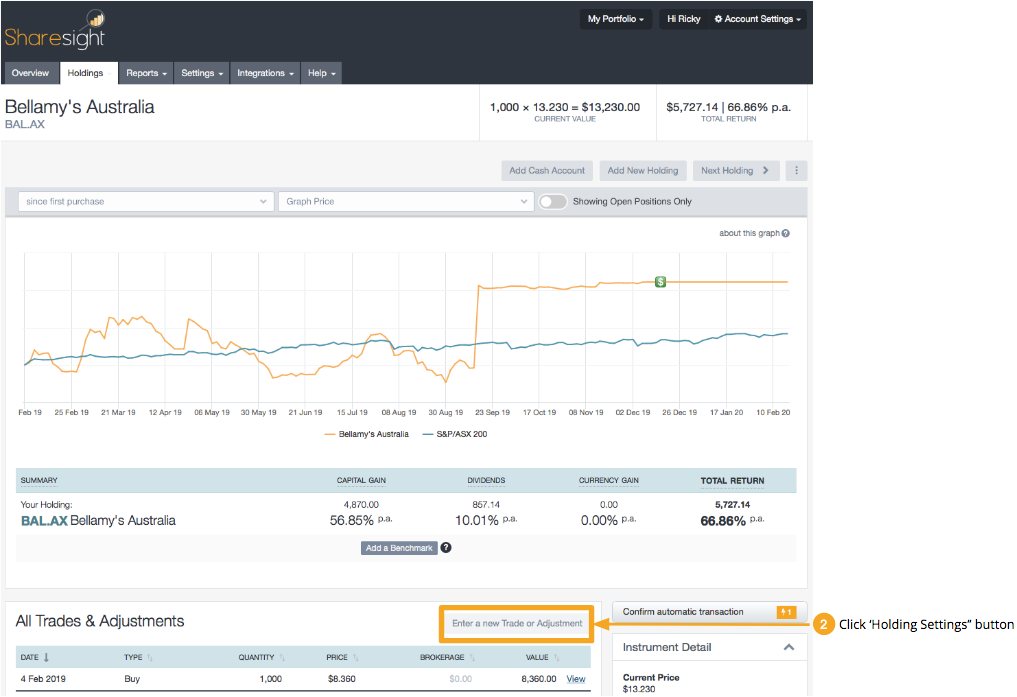Click the green dividend marker on the chart

pyautogui.click(x=660, y=282)
